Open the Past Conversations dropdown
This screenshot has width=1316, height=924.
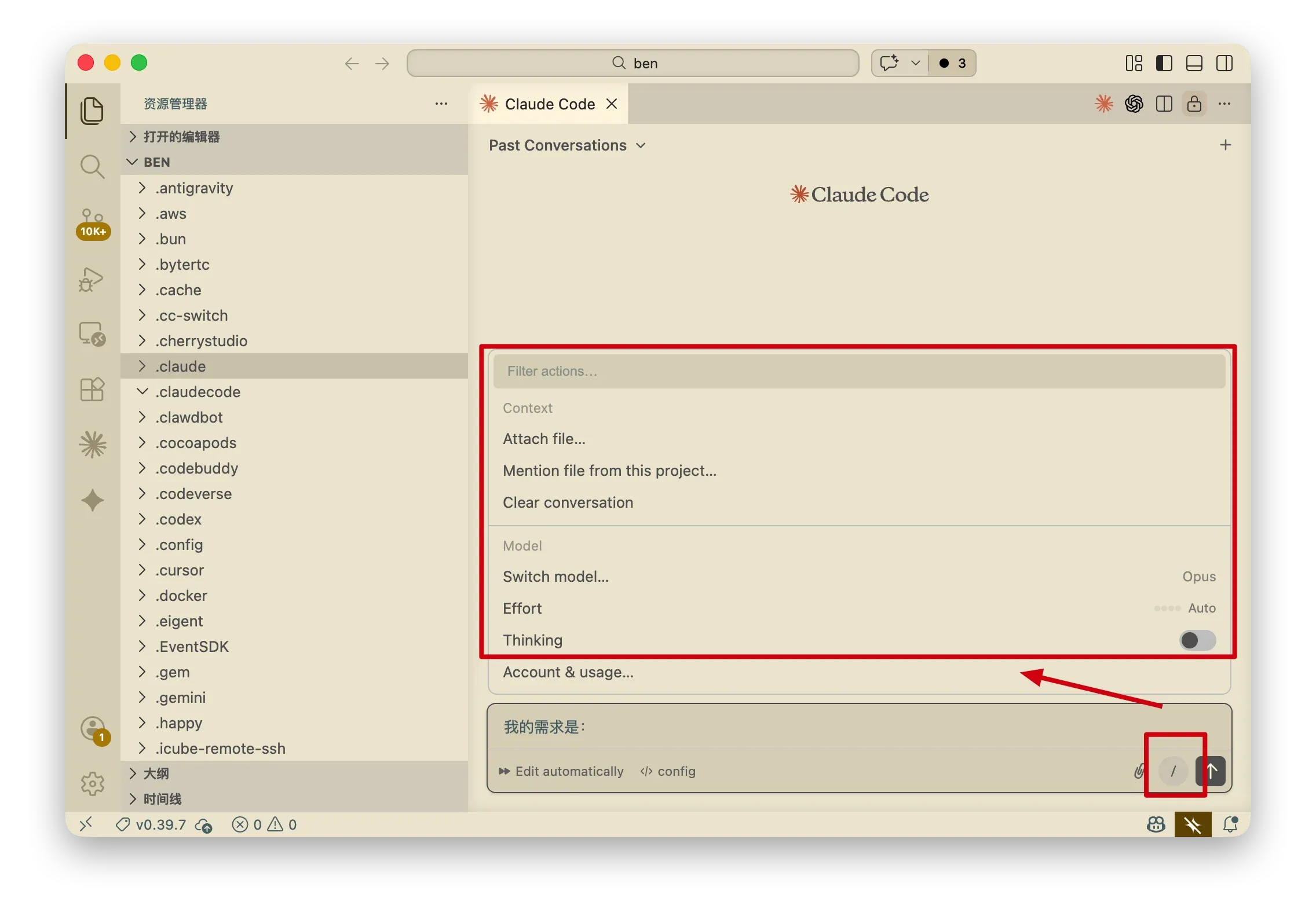click(x=566, y=145)
